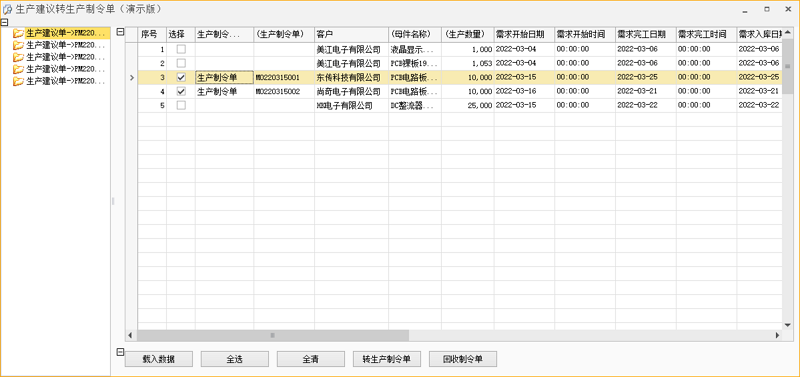800x377 pixels.
Task: Click the 客户 column header
Action: (x=352, y=35)
